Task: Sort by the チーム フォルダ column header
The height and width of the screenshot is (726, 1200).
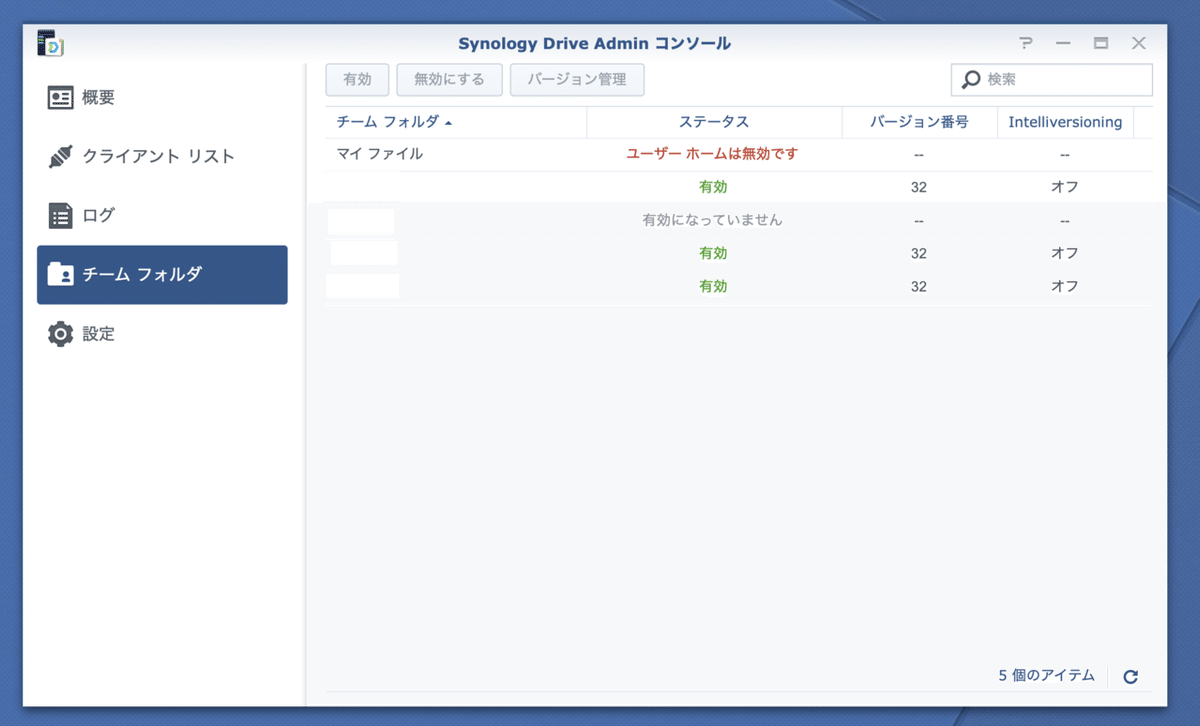Action: [392, 122]
